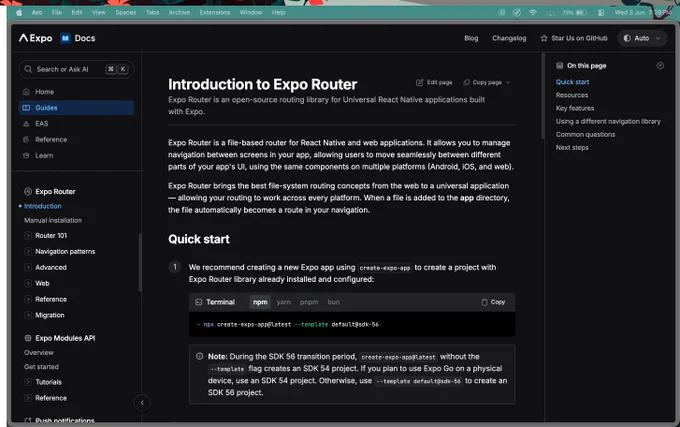This screenshot has height=427, width=680.
Task: Click the Quick start heading
Action: coord(199,240)
